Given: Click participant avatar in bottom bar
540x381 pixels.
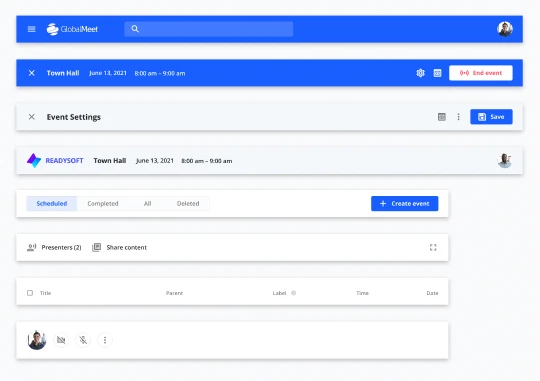Looking at the screenshot, I should click(37, 340).
